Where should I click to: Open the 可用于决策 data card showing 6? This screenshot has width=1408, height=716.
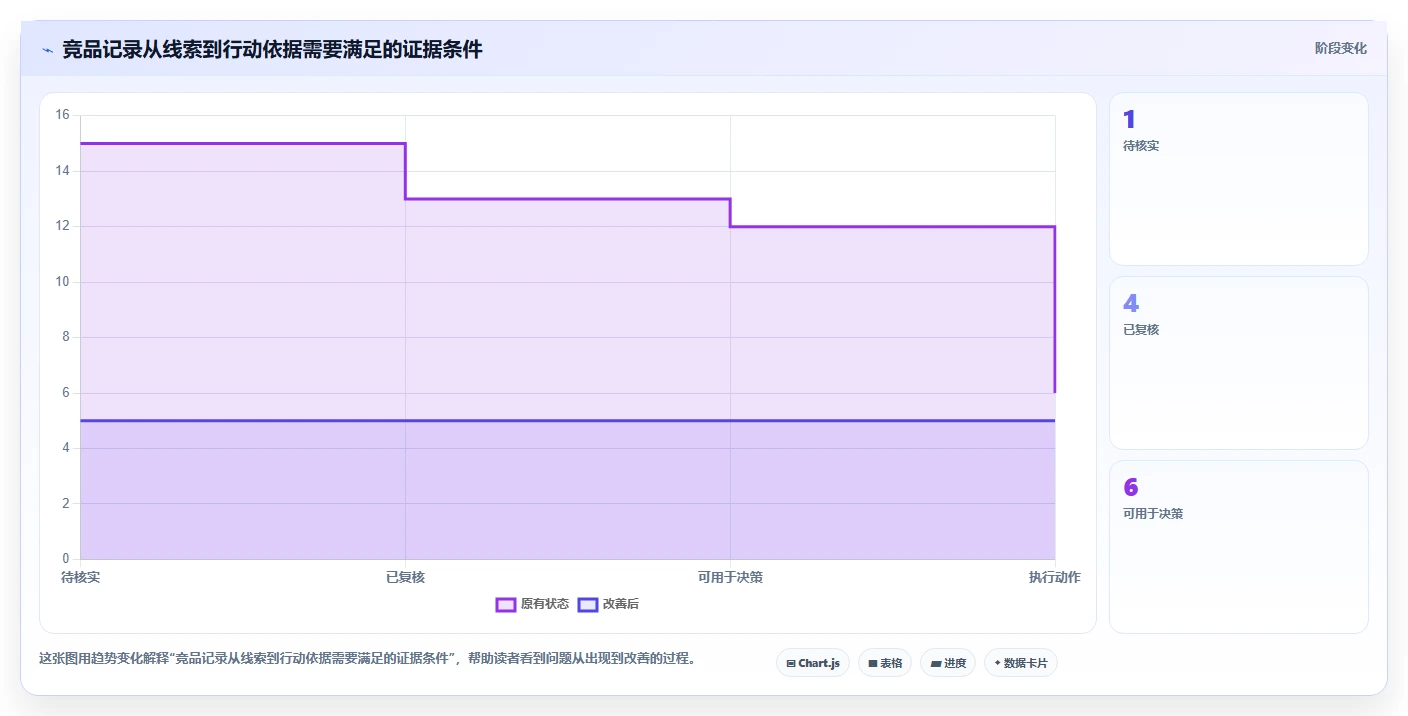point(1238,547)
